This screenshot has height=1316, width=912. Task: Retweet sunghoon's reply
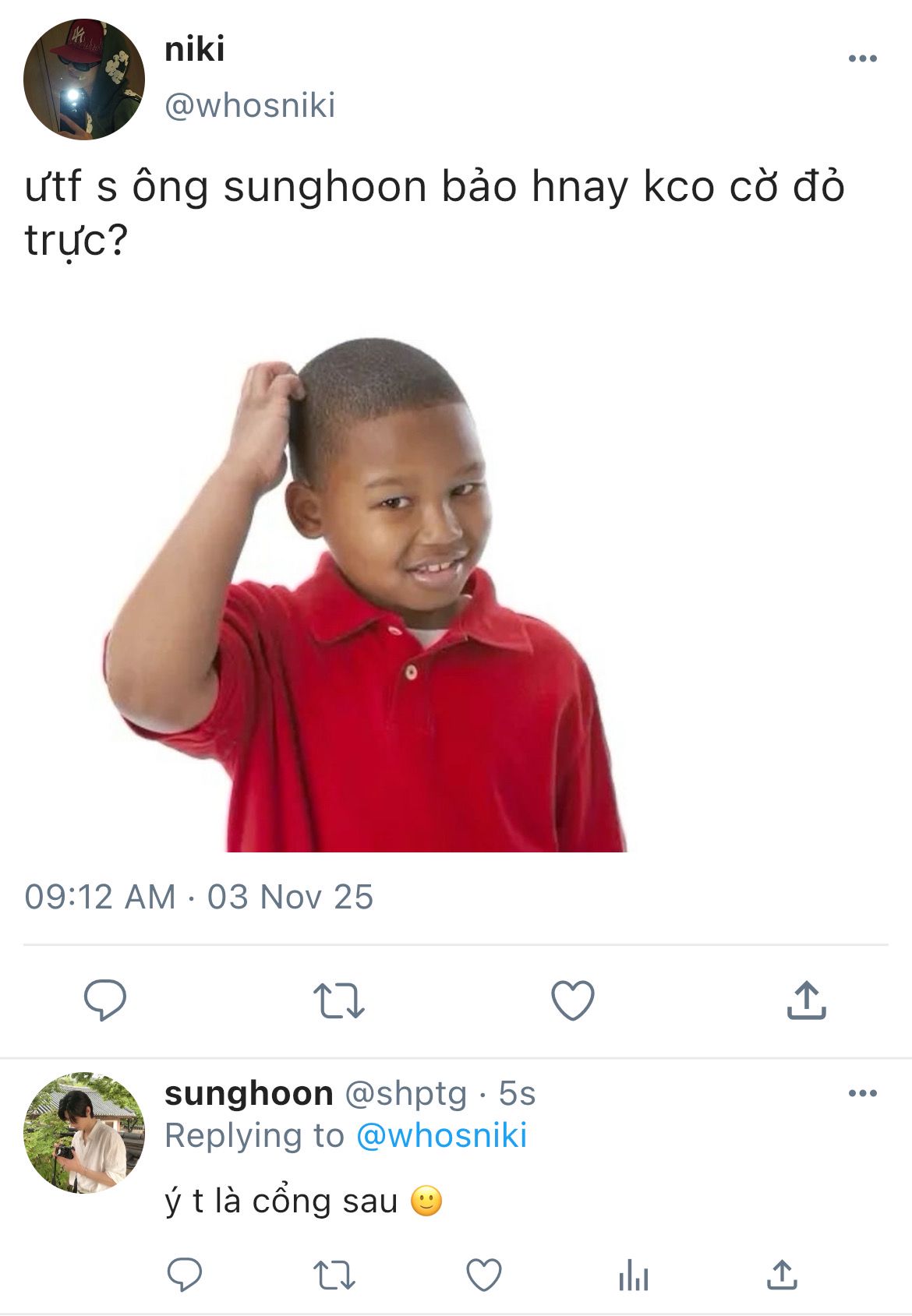coord(334,1276)
